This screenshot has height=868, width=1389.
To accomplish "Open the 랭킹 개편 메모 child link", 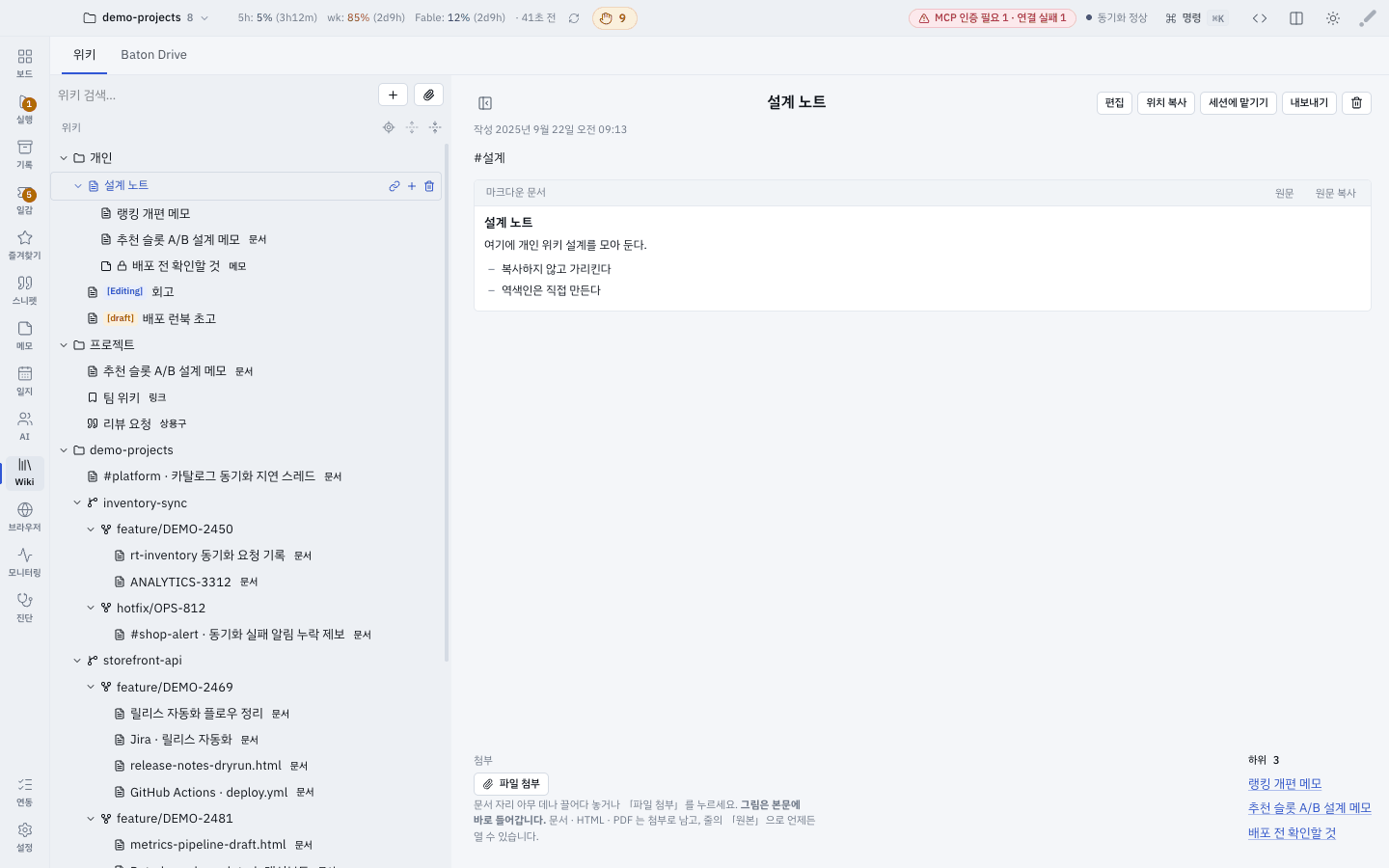I will (1285, 784).
